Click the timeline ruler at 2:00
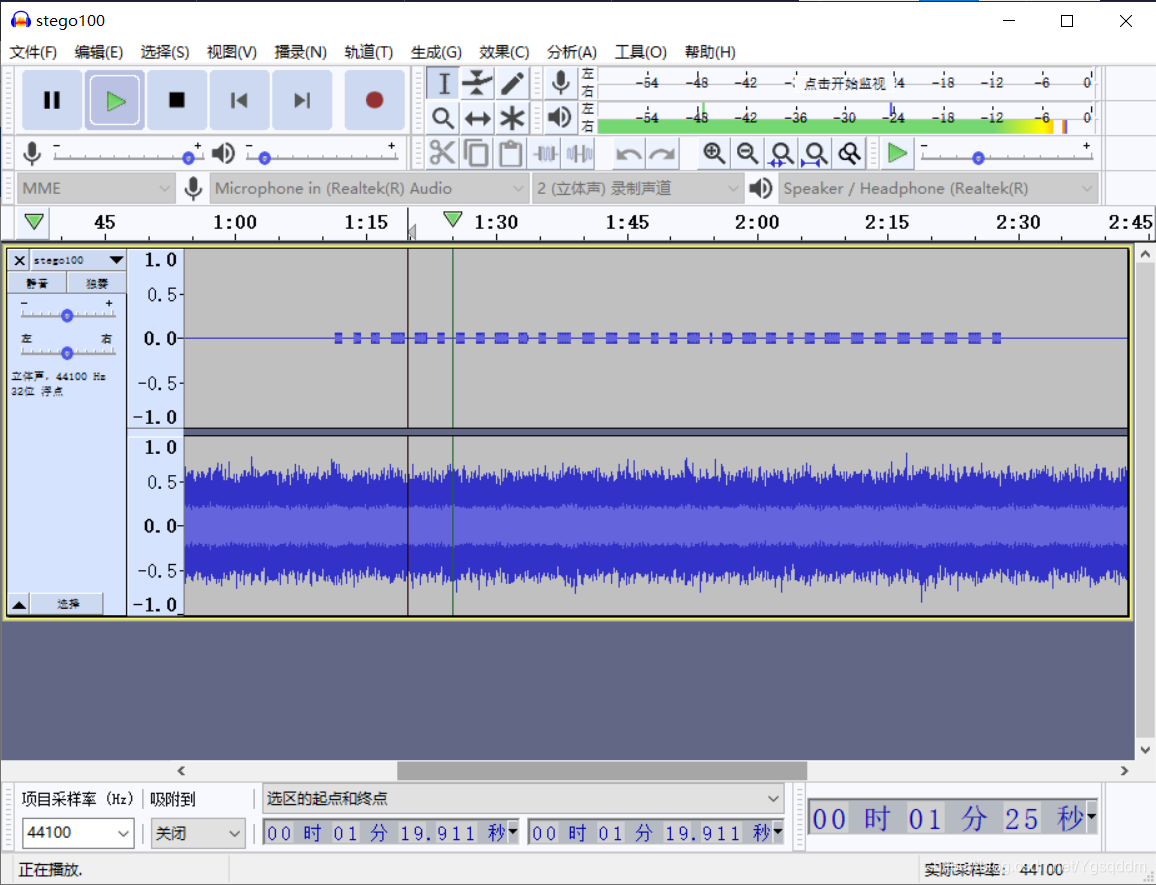The image size is (1156, 885). pyautogui.click(x=757, y=223)
